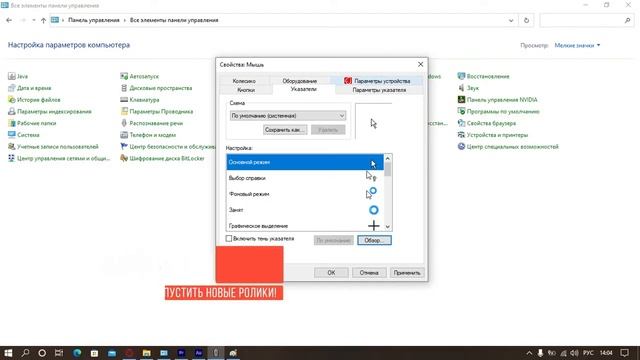Click Сохранить как button
Image resolution: width=640 pixels, height=360 pixels.
coord(285,130)
